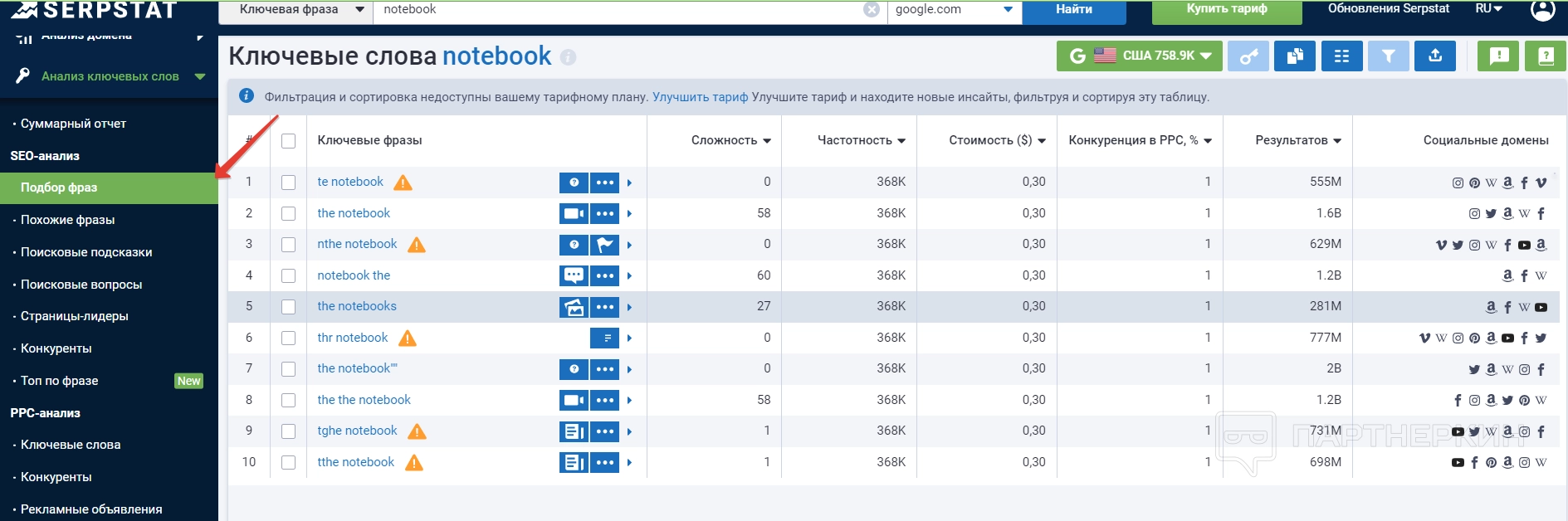Screen dimensions: 1568x521
Task: Open the help book question icon
Action: pos(1545,56)
